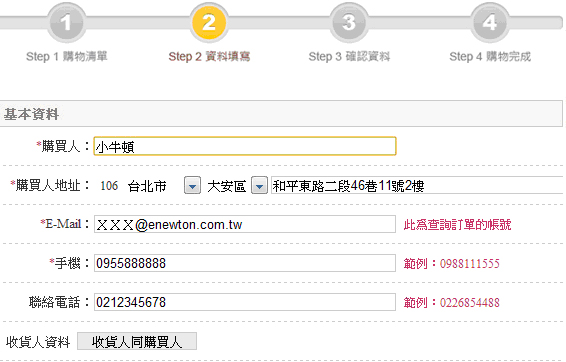Screen dimensions: 566x362
Task: Select the 台北市 city combo box
Action: click(x=164, y=186)
